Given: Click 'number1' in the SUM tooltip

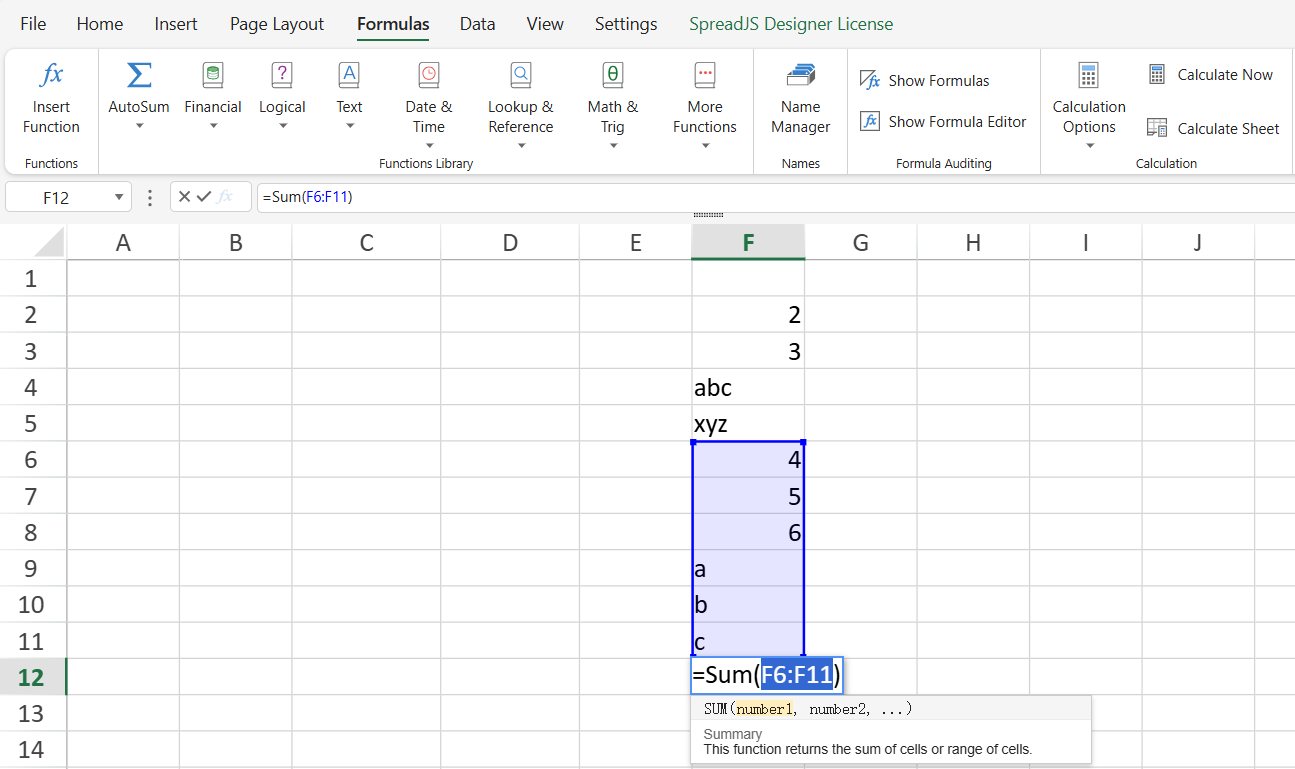Looking at the screenshot, I should point(764,709).
